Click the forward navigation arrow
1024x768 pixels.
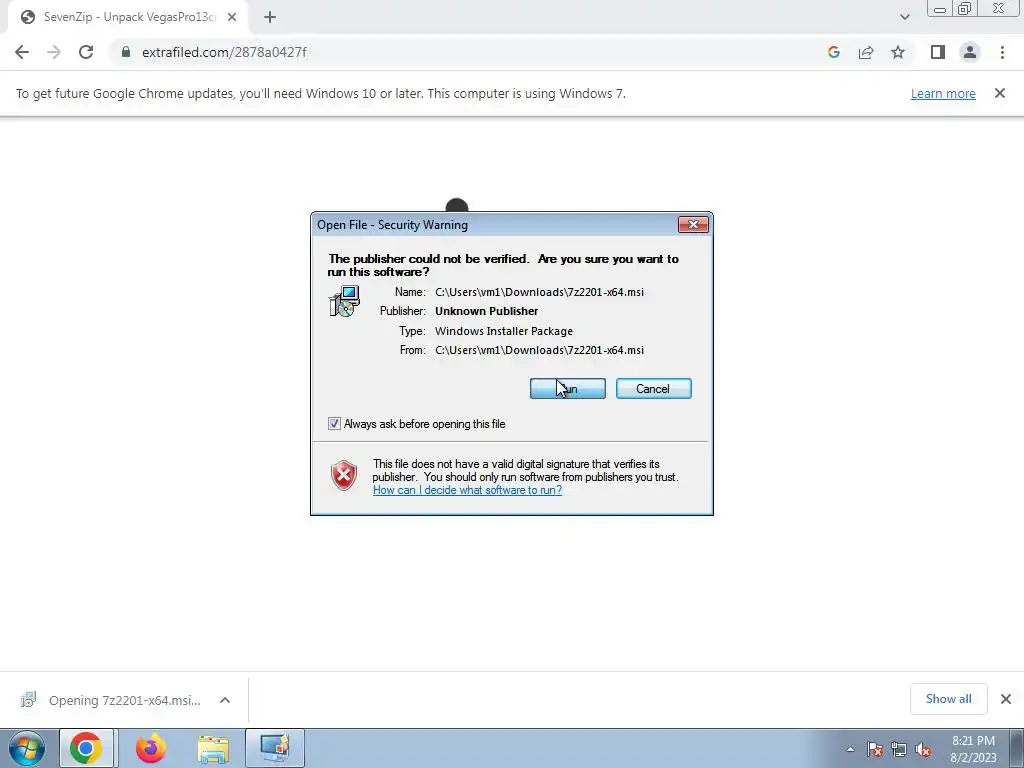point(54,52)
